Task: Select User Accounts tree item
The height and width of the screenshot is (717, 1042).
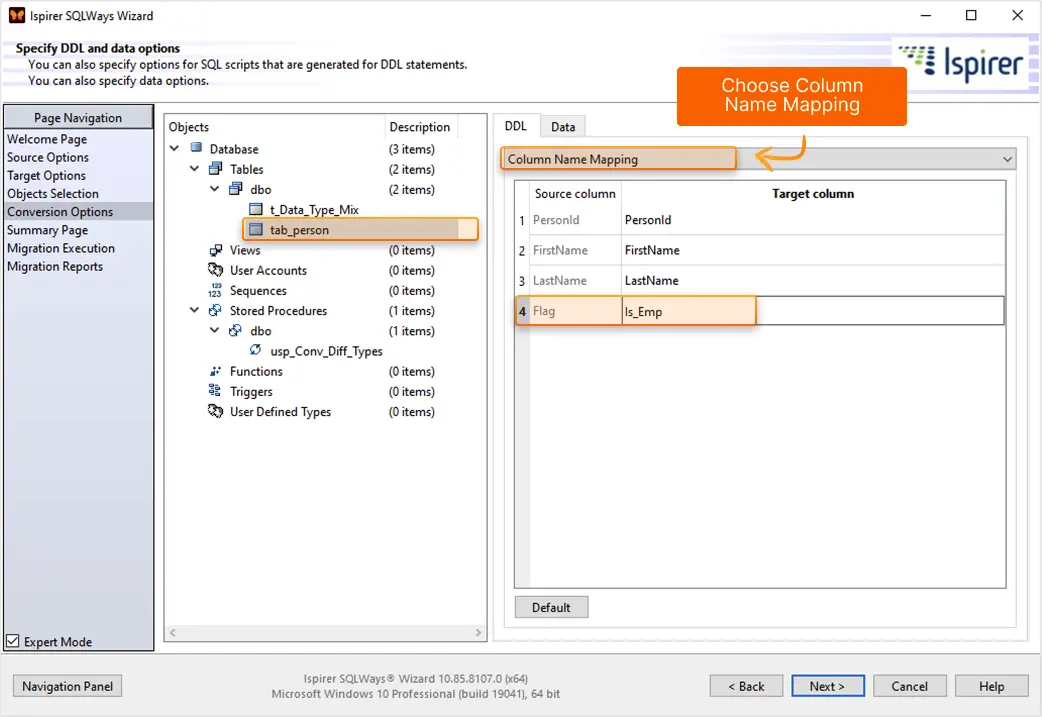Action: point(268,270)
